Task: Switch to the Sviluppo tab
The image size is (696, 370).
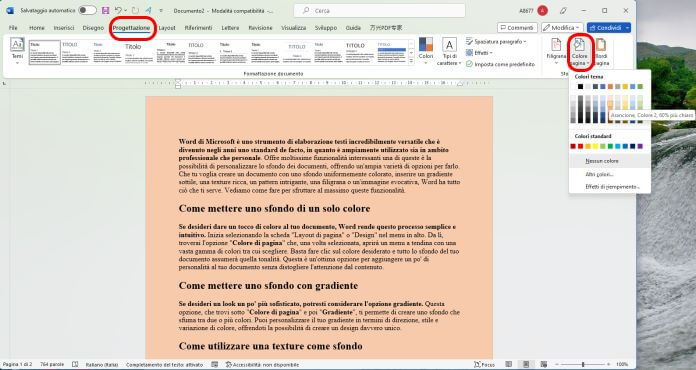Action: click(326, 28)
